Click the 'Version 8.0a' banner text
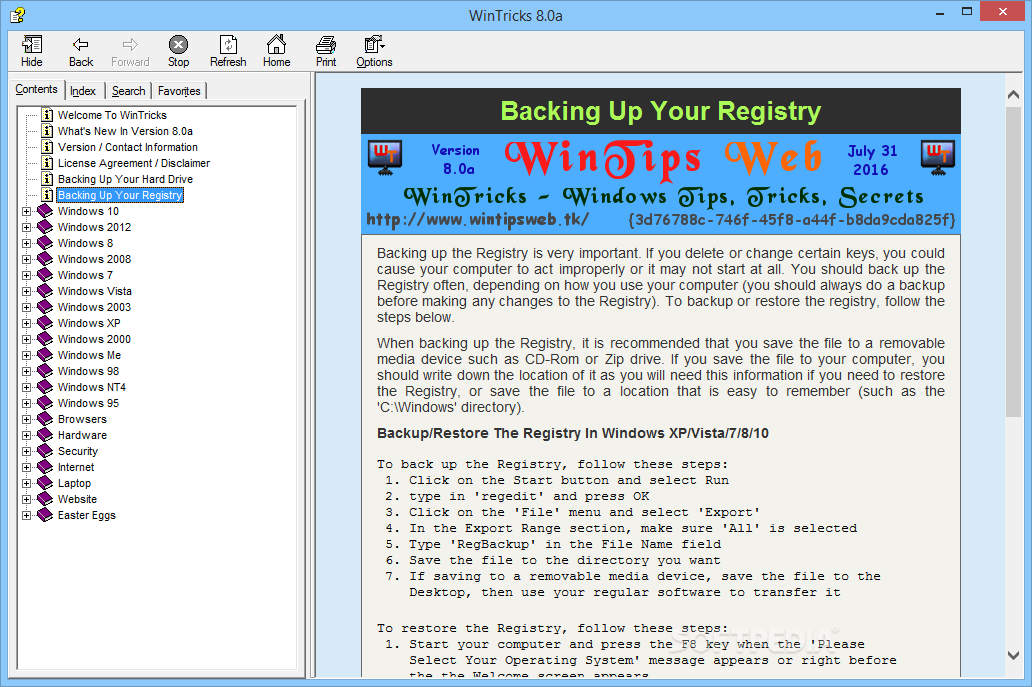The width and height of the screenshot is (1032, 687). click(x=455, y=159)
